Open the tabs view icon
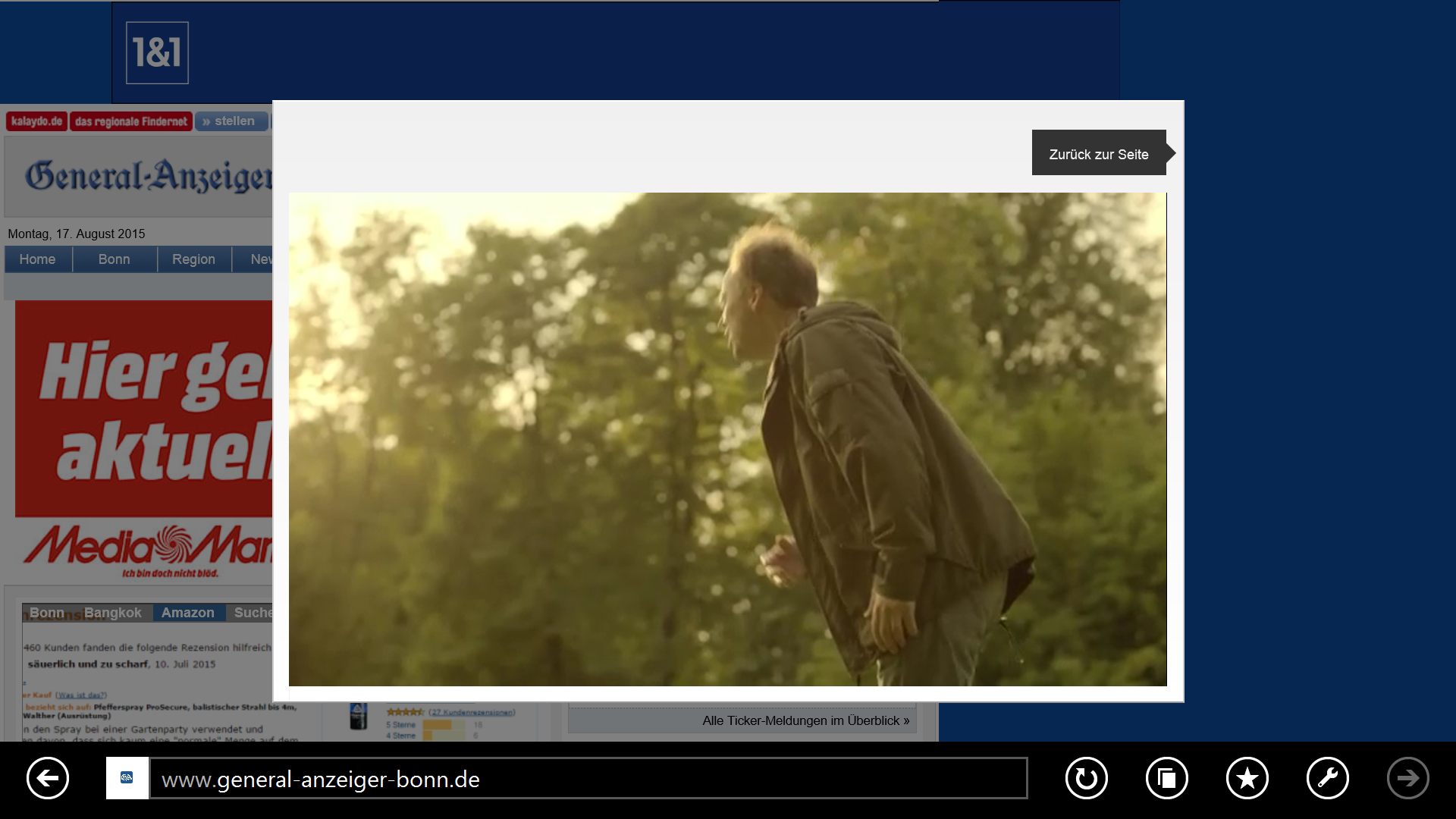Viewport: 1456px width, 819px height. (x=1166, y=778)
